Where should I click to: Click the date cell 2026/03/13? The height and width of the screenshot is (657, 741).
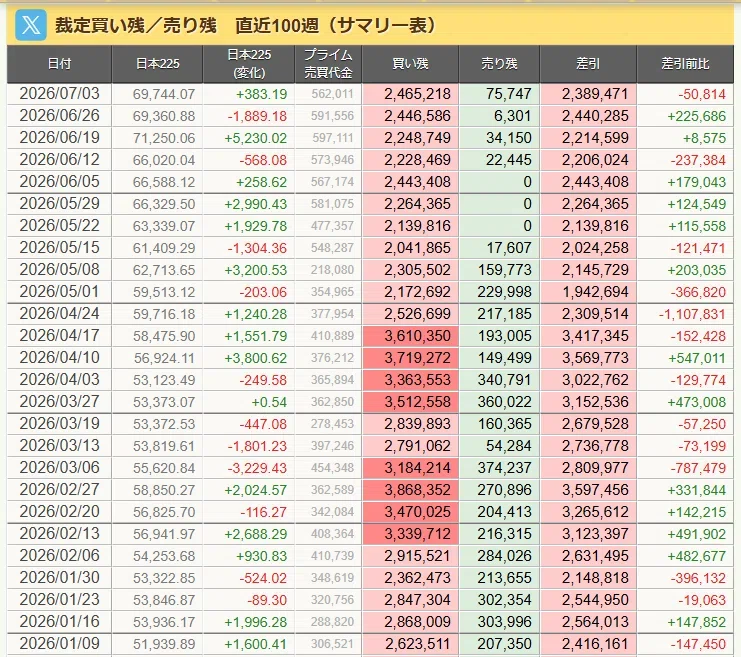(x=60, y=445)
